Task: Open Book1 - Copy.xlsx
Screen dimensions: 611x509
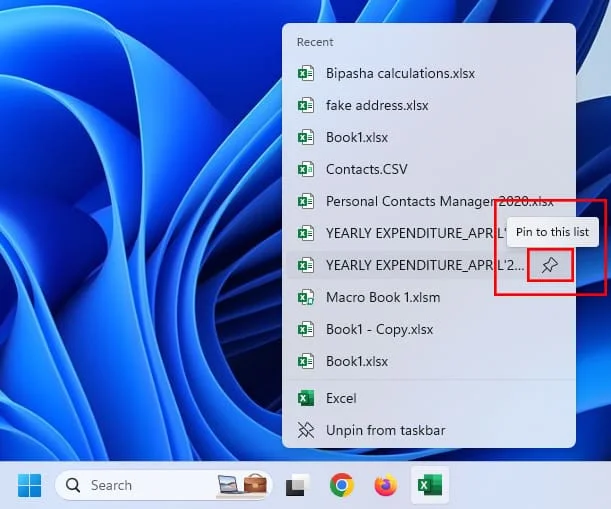Action: (x=429, y=329)
